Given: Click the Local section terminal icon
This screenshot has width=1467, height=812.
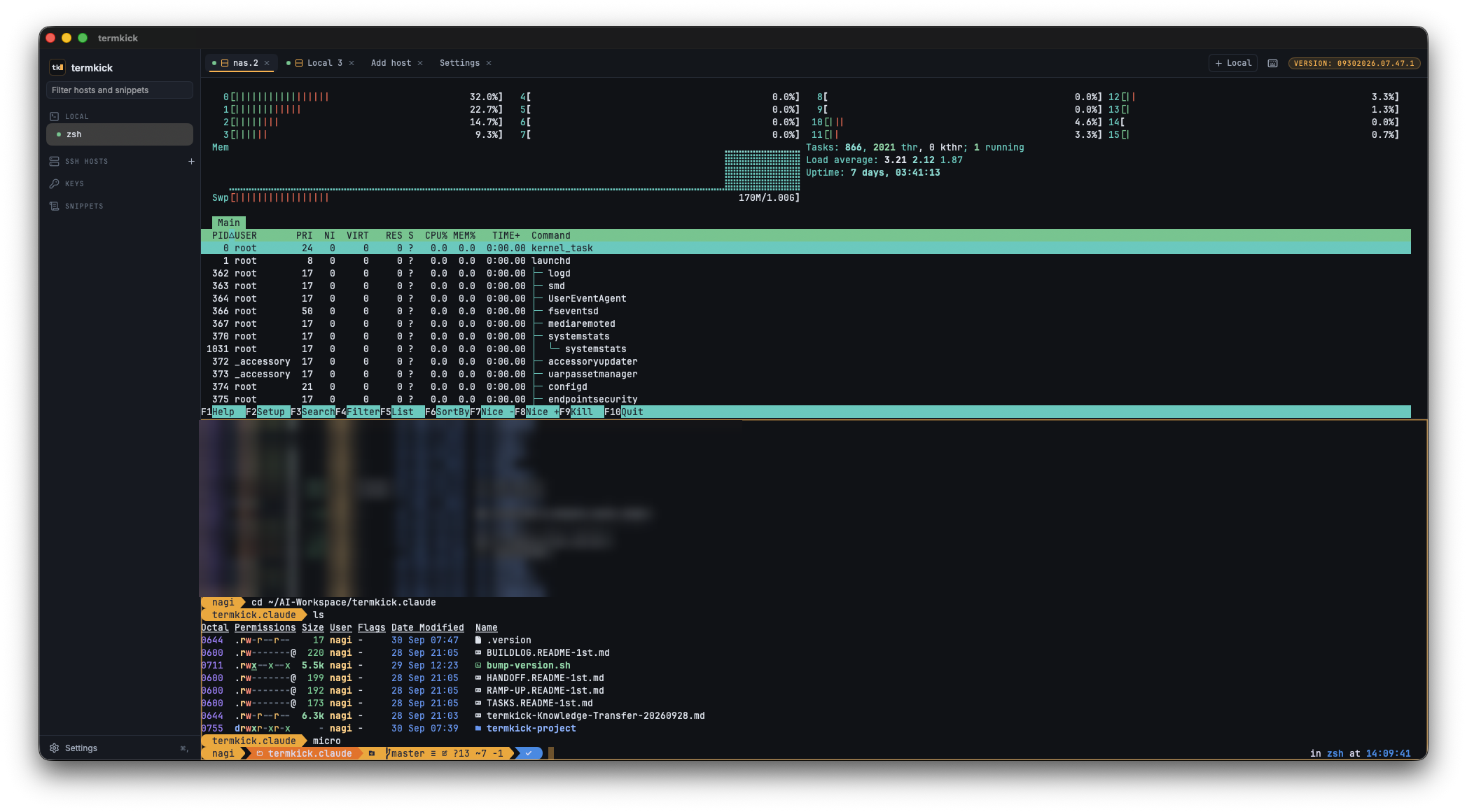Looking at the screenshot, I should point(55,116).
